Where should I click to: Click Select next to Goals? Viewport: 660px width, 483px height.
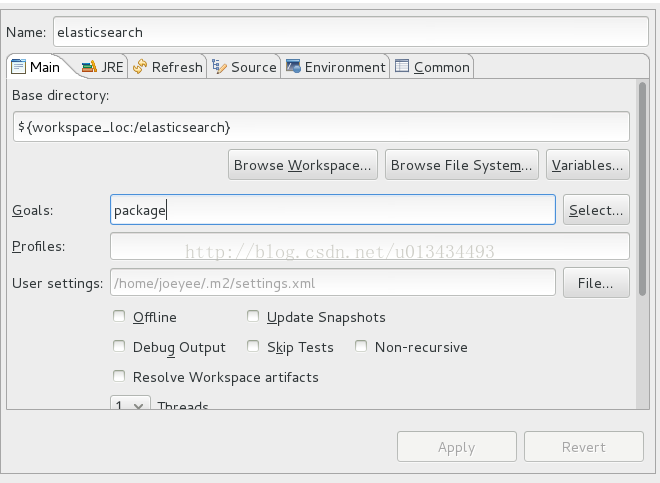pos(596,209)
